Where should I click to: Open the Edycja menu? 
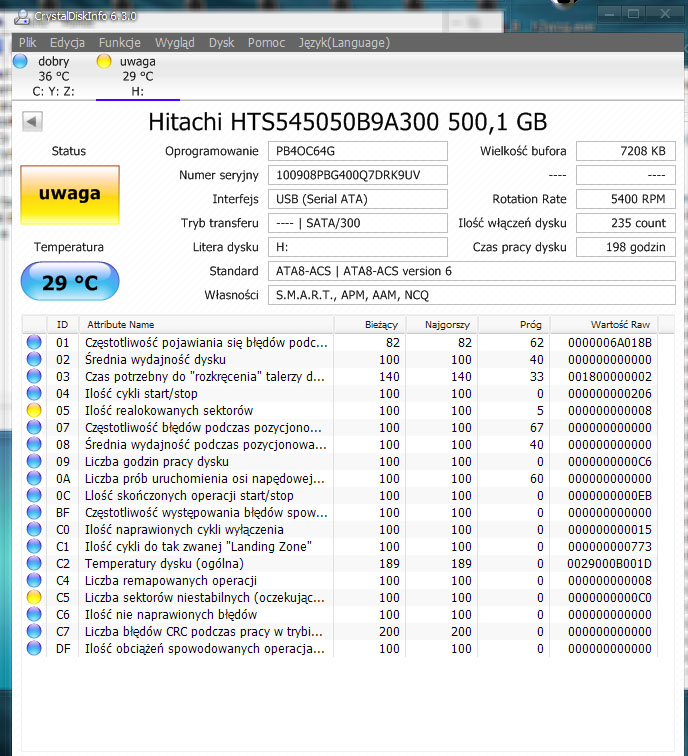pos(67,42)
